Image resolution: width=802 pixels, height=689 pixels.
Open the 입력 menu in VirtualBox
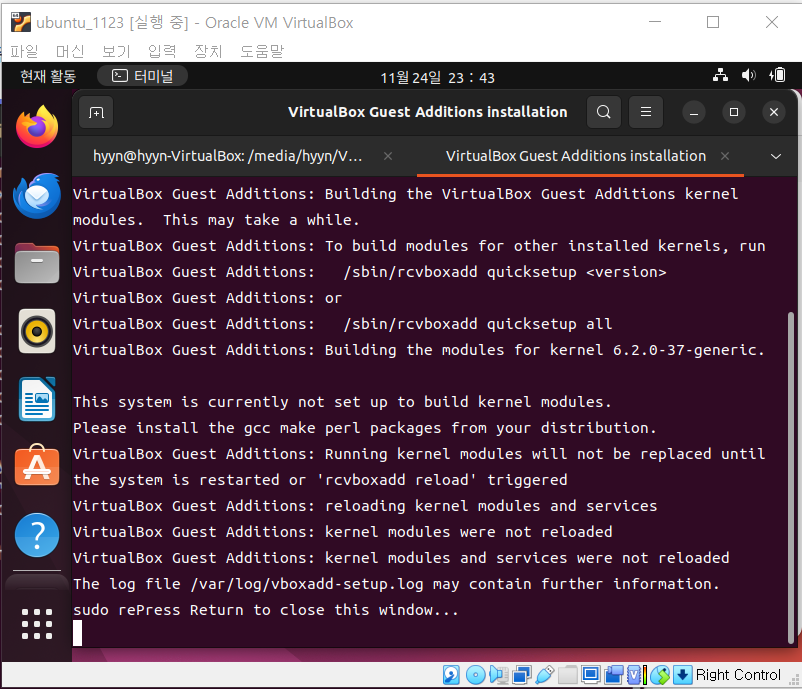162,51
